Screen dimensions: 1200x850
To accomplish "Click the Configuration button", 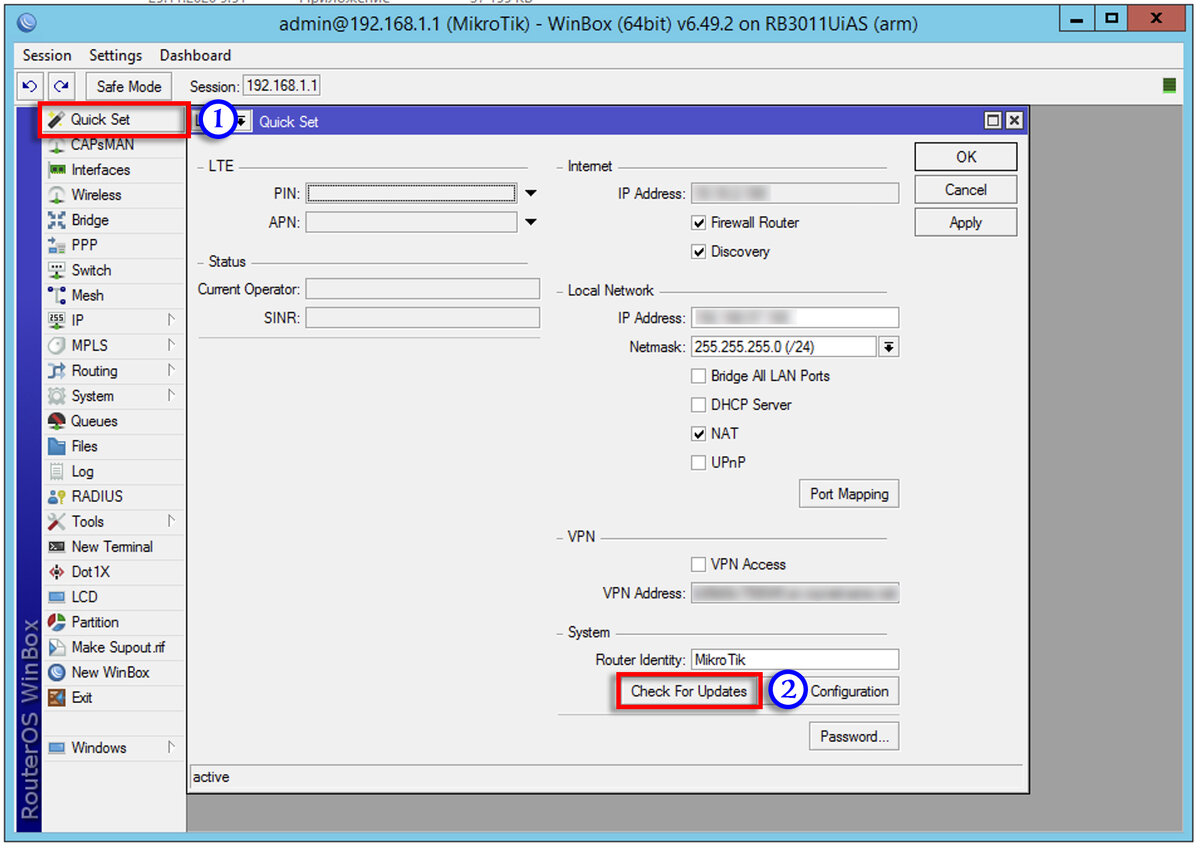I will 849,691.
